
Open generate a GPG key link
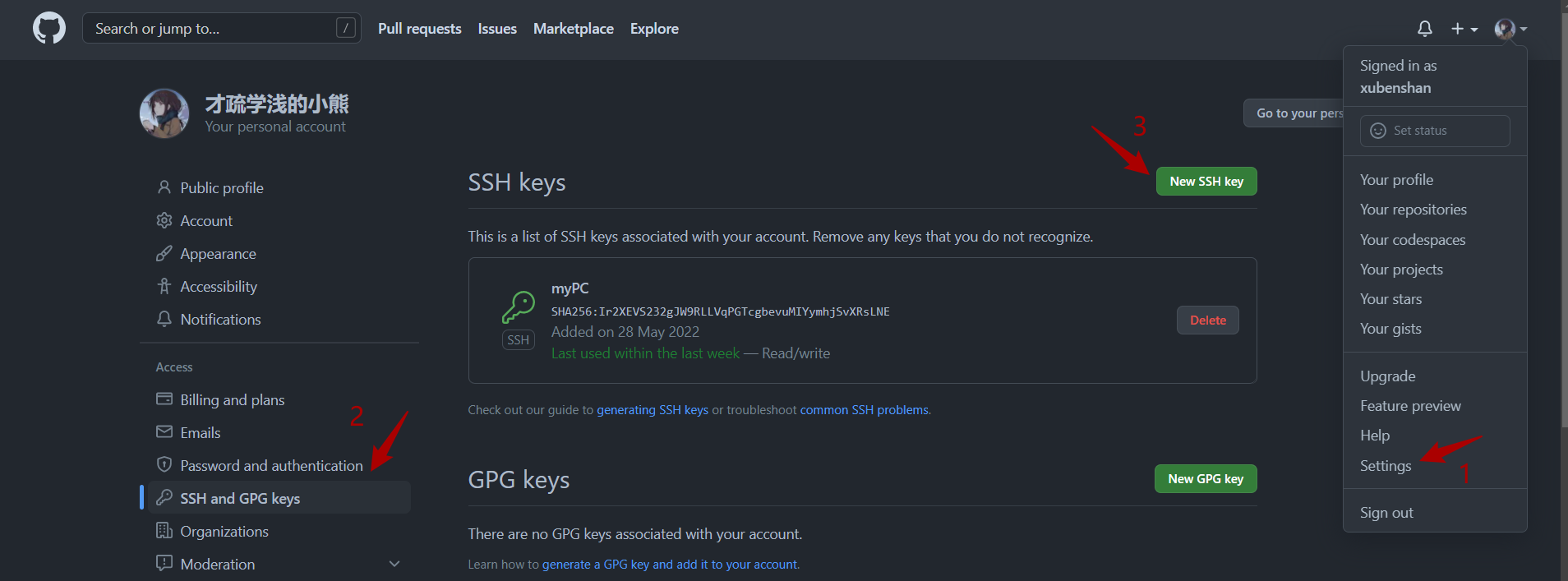[670, 565]
